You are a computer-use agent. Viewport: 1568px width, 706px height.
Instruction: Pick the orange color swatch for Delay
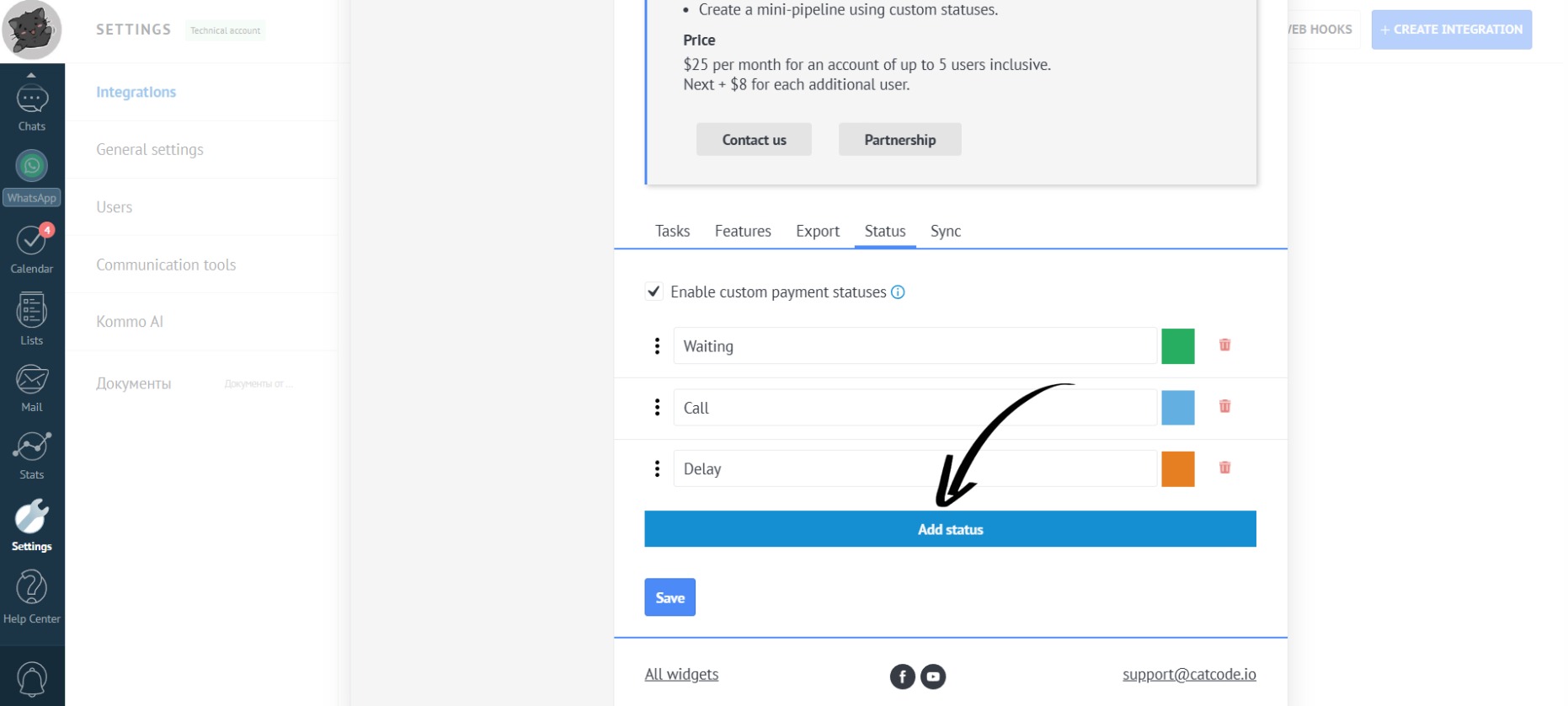click(1177, 469)
